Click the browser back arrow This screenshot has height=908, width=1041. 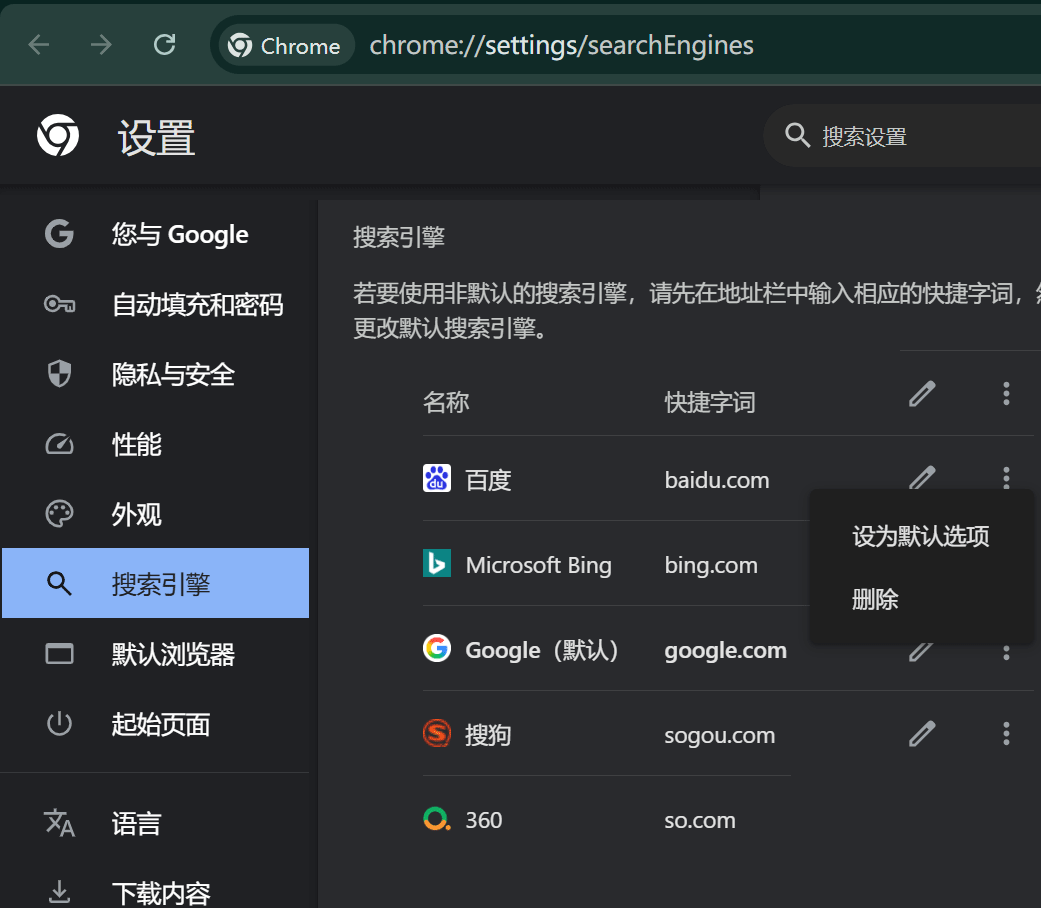click(39, 45)
